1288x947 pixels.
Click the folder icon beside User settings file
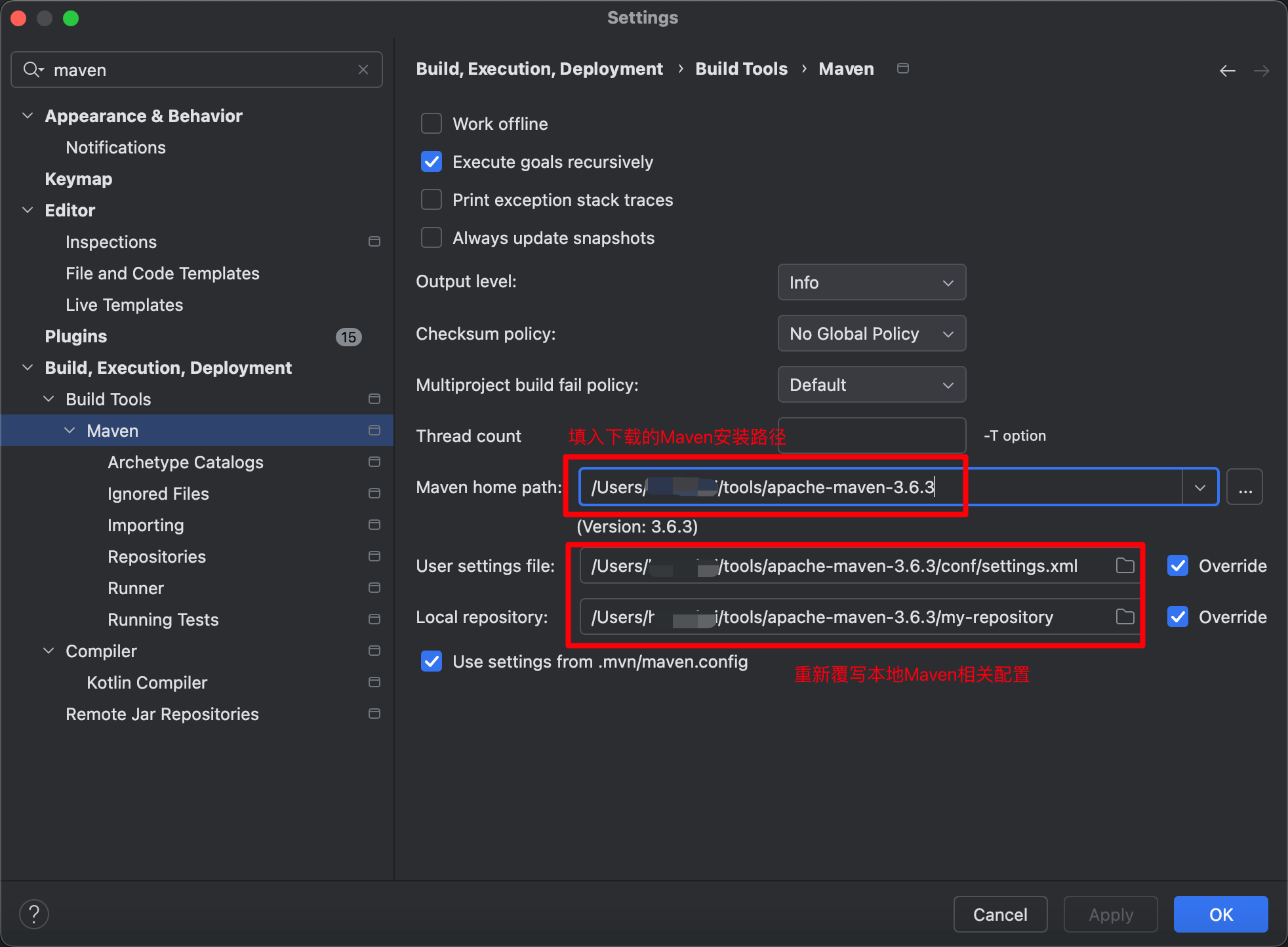[1125, 565]
